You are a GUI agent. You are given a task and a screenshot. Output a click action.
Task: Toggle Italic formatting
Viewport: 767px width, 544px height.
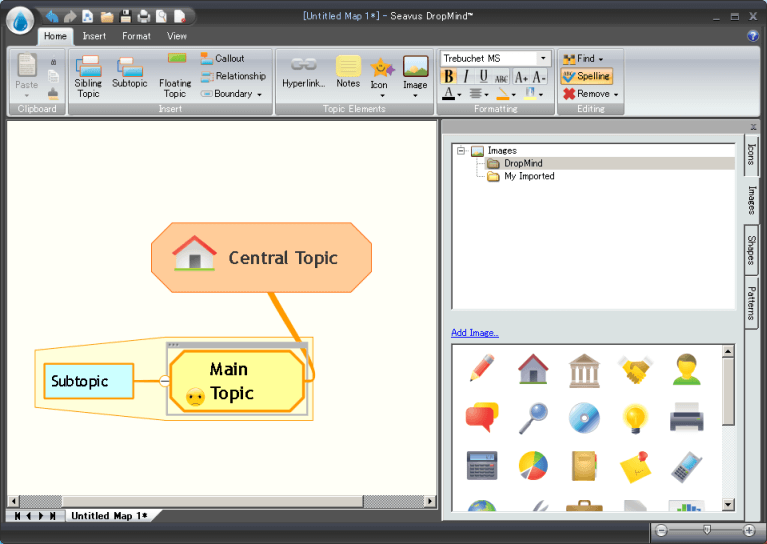(x=466, y=76)
